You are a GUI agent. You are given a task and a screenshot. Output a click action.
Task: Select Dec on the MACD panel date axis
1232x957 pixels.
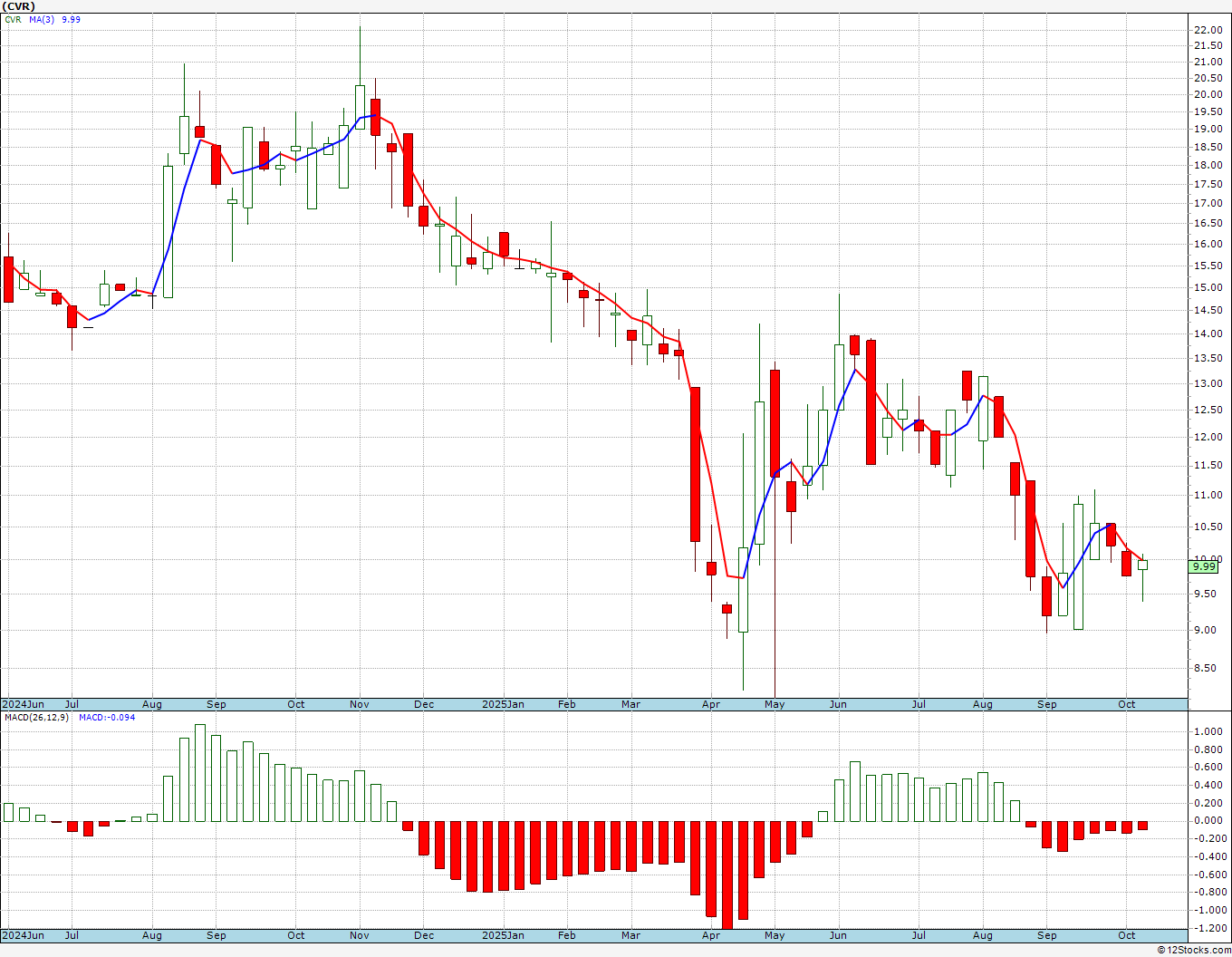[x=424, y=935]
